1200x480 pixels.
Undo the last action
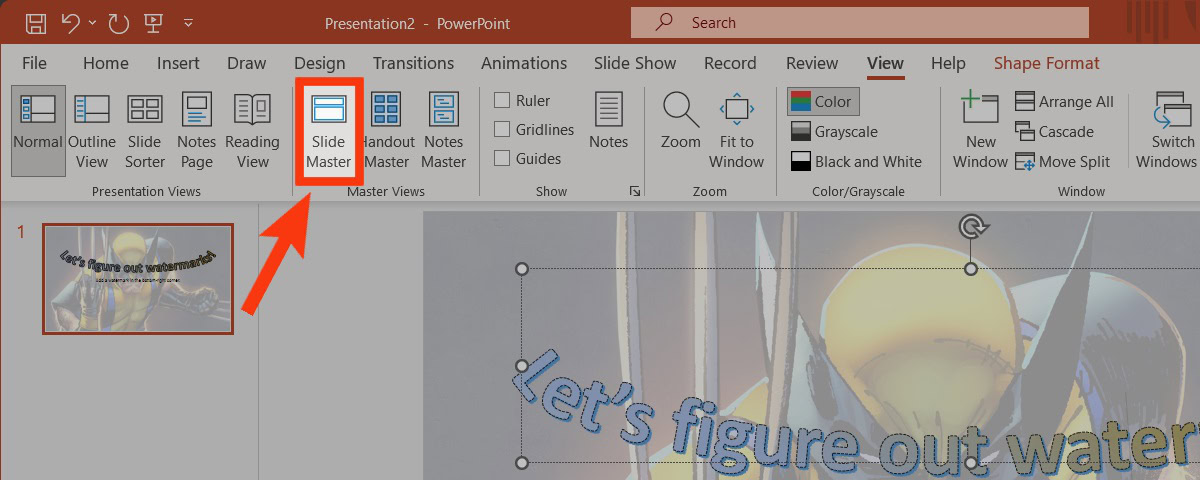69,22
